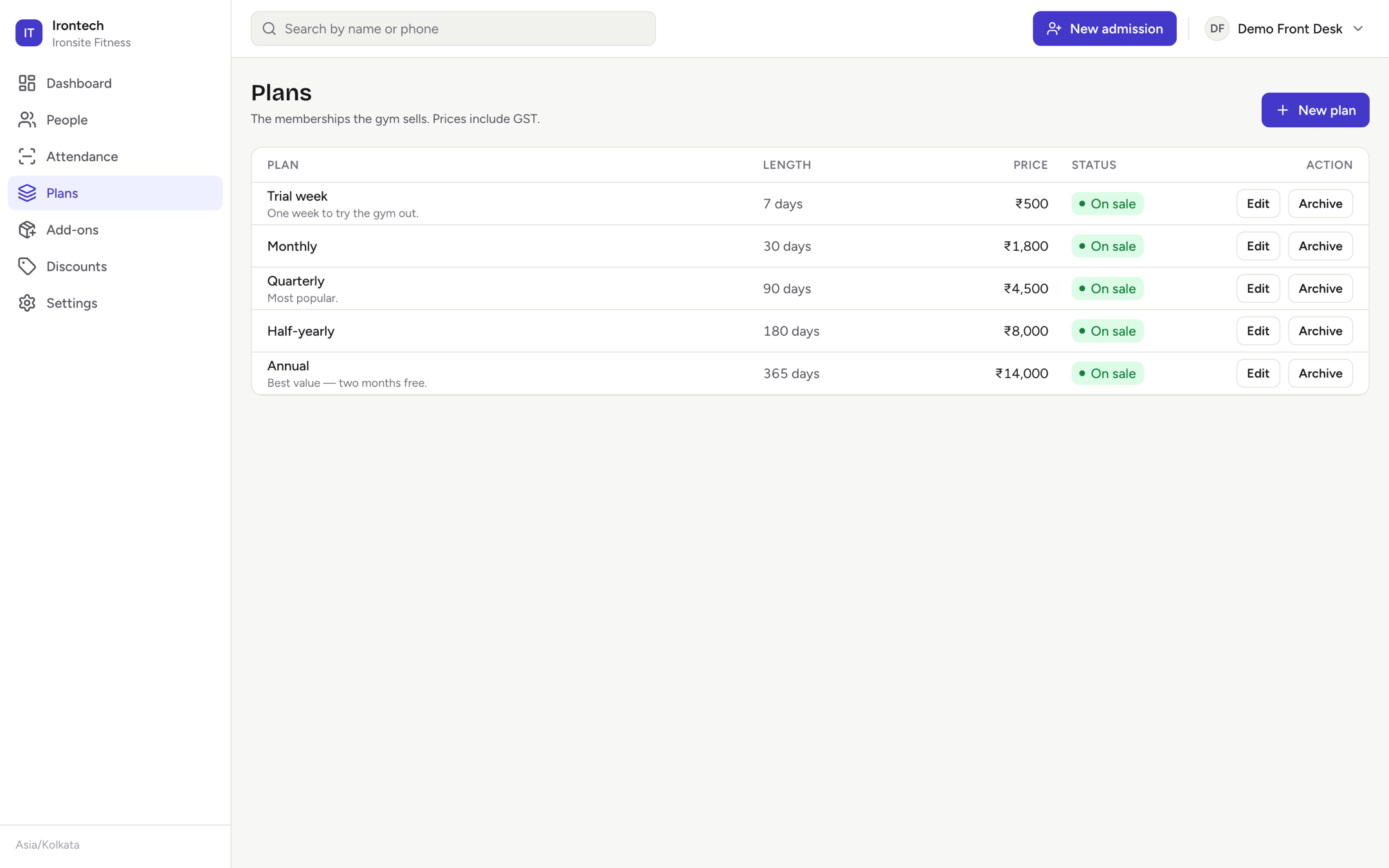This screenshot has height=868, width=1389.
Task: Open the Discounts page
Action: [115, 266]
